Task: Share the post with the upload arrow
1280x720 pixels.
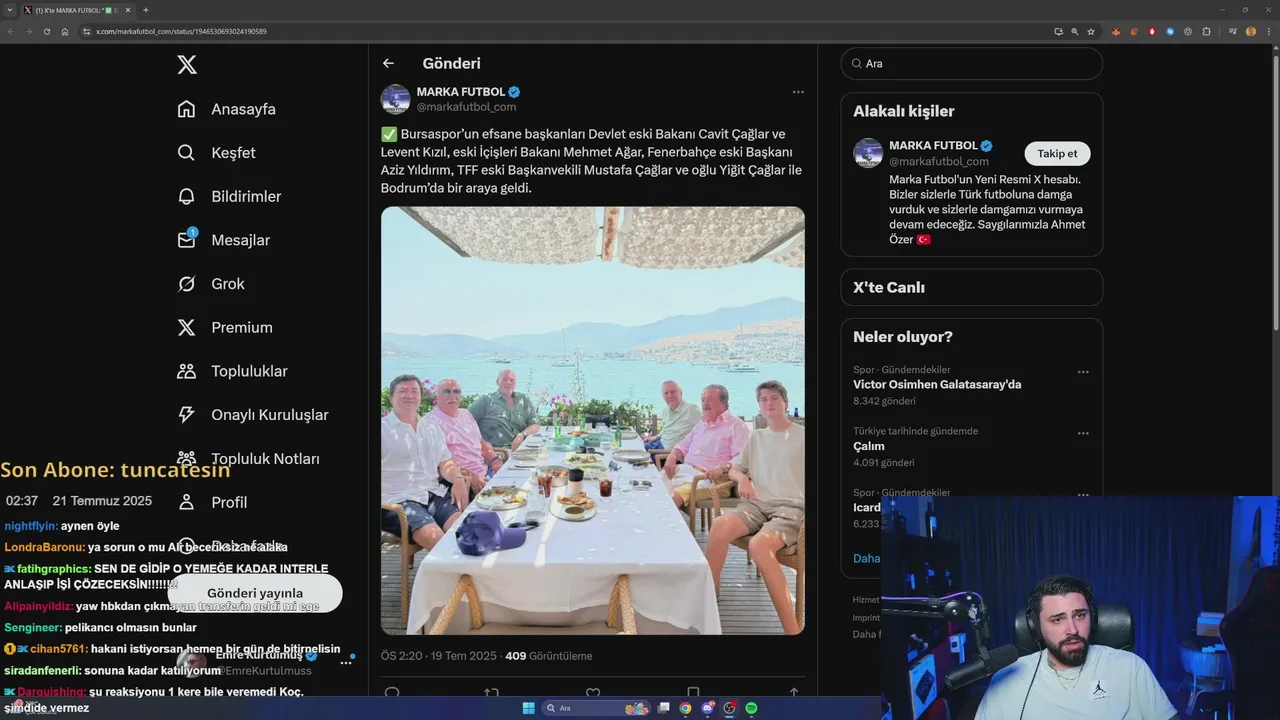Action: 794,692
